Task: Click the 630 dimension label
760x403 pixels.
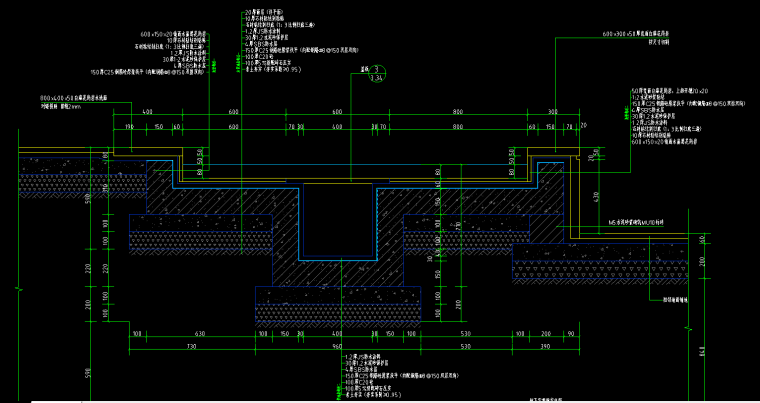Action: 199,334
